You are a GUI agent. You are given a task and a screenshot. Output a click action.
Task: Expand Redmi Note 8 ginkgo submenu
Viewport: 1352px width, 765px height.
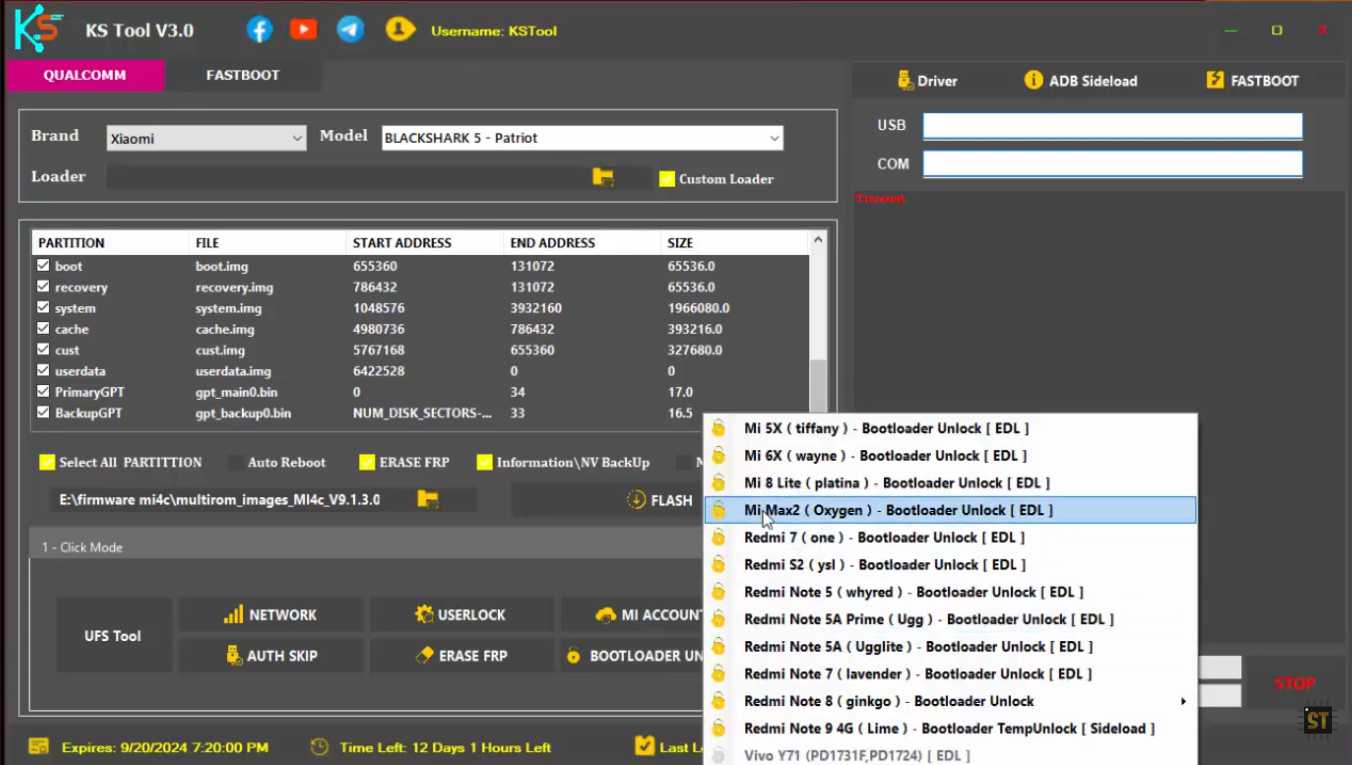coord(951,701)
